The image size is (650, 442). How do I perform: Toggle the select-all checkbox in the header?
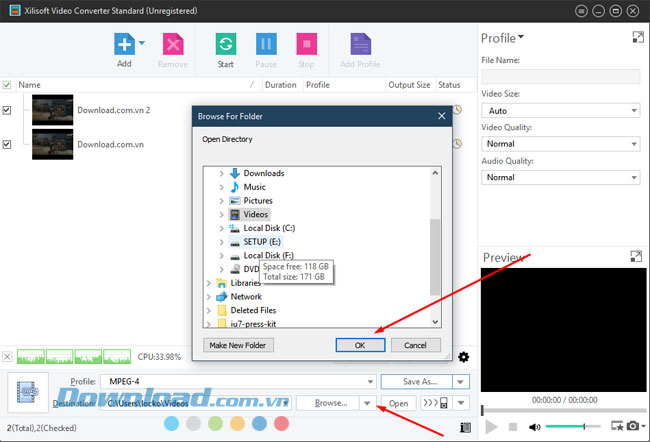pos(7,85)
